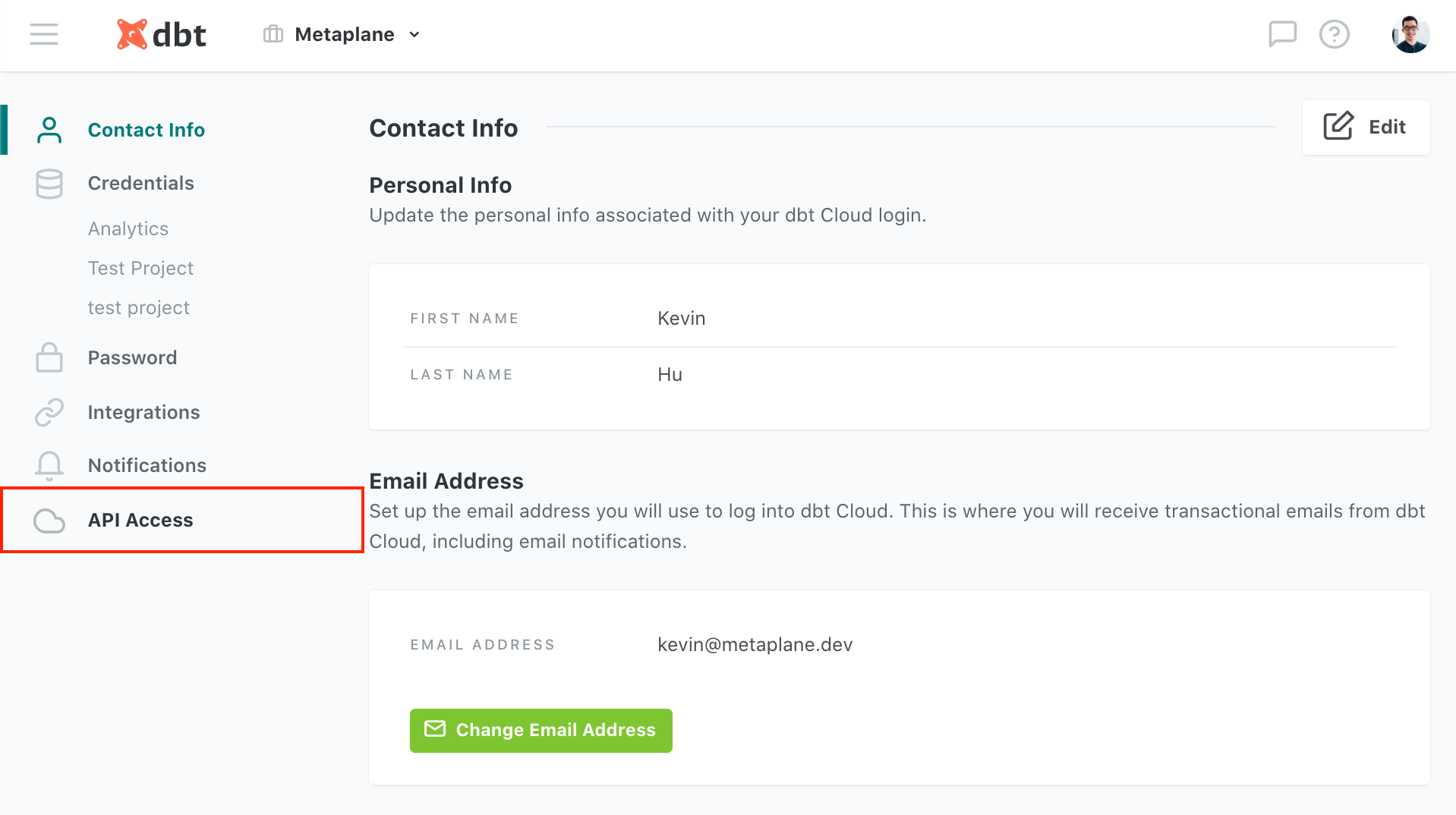1456x815 pixels.
Task: Expand the Metaplane account dropdown
Action: tap(414, 35)
